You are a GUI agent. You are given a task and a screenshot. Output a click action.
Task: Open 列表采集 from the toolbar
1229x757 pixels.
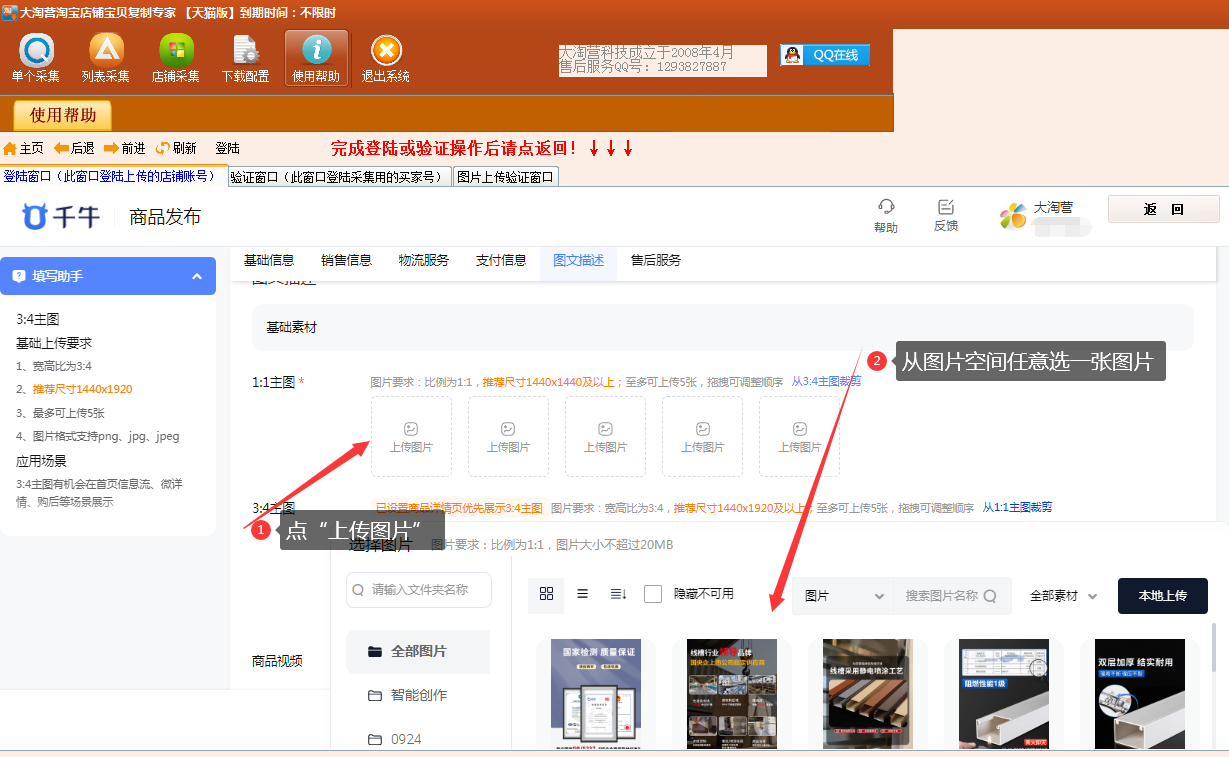(x=106, y=52)
